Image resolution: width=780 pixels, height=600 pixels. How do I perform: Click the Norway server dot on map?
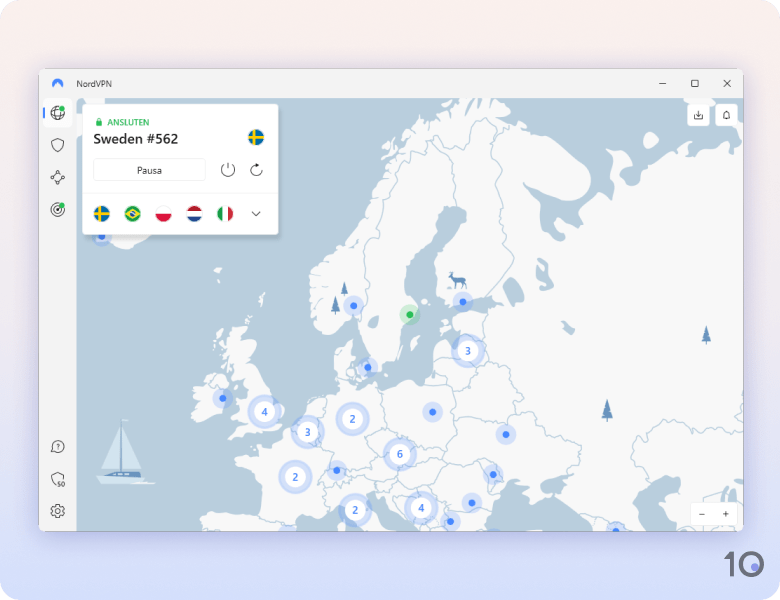point(354,306)
